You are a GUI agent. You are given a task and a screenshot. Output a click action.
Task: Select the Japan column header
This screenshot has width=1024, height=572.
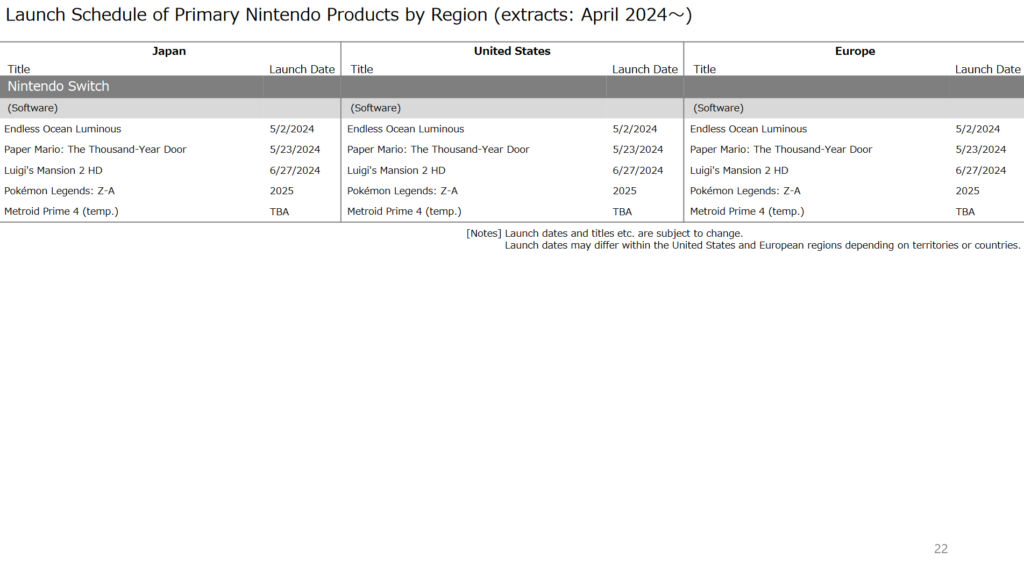point(169,51)
